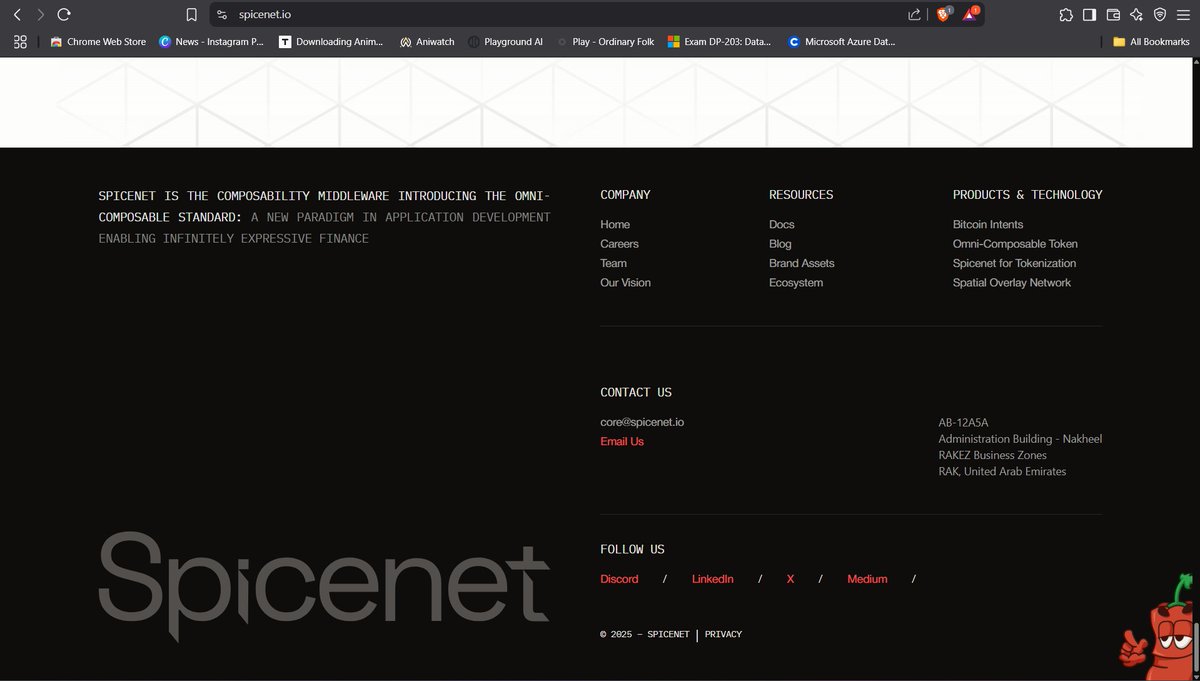Open the browser main menu hamburger

click(x=1184, y=15)
